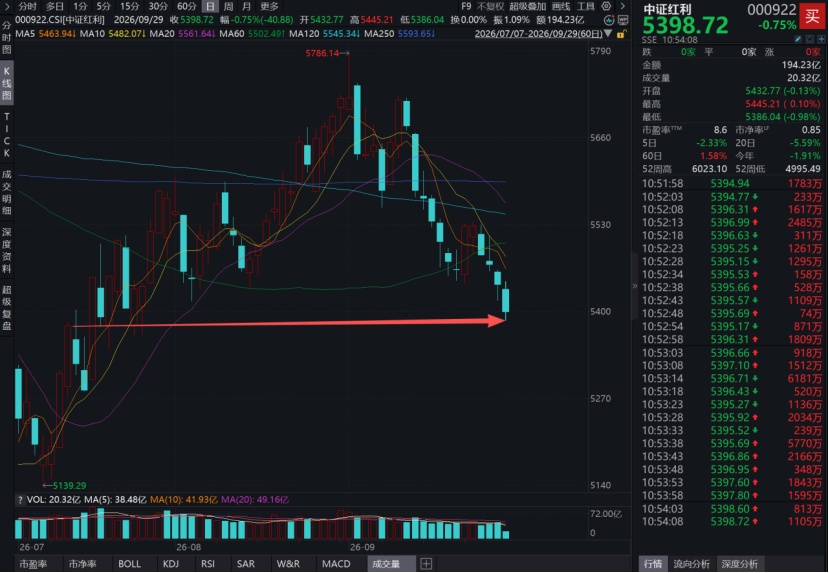Switch indicator to BOLL

130,564
